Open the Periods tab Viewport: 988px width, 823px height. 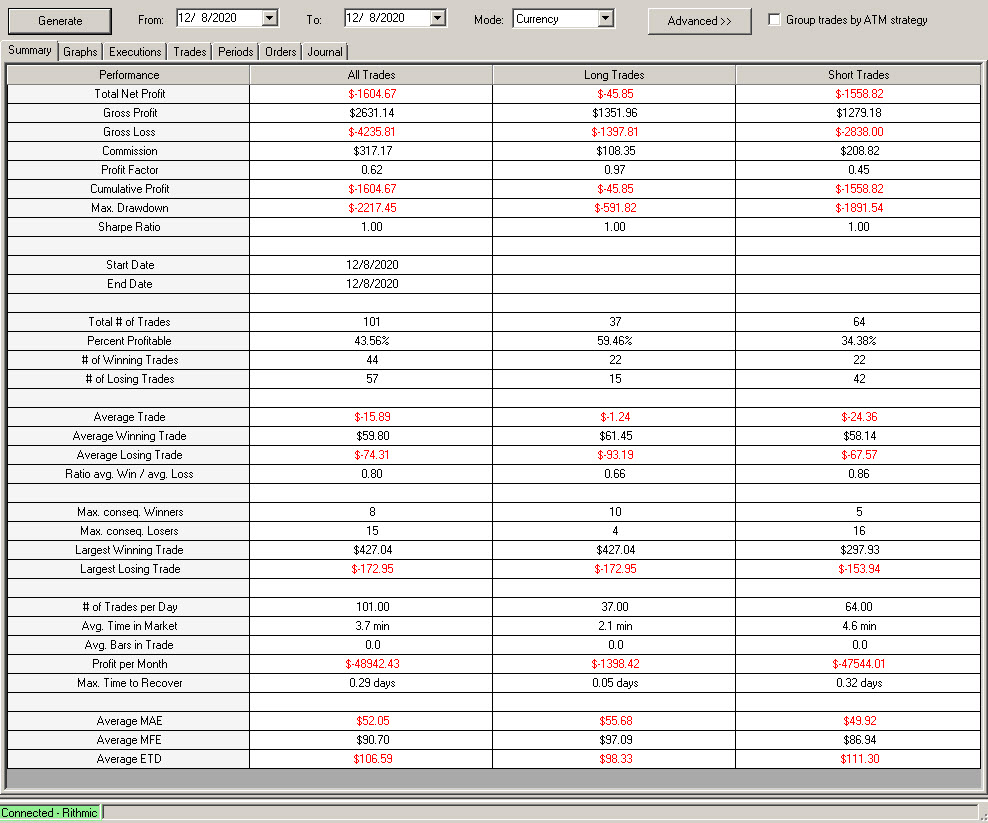click(236, 52)
